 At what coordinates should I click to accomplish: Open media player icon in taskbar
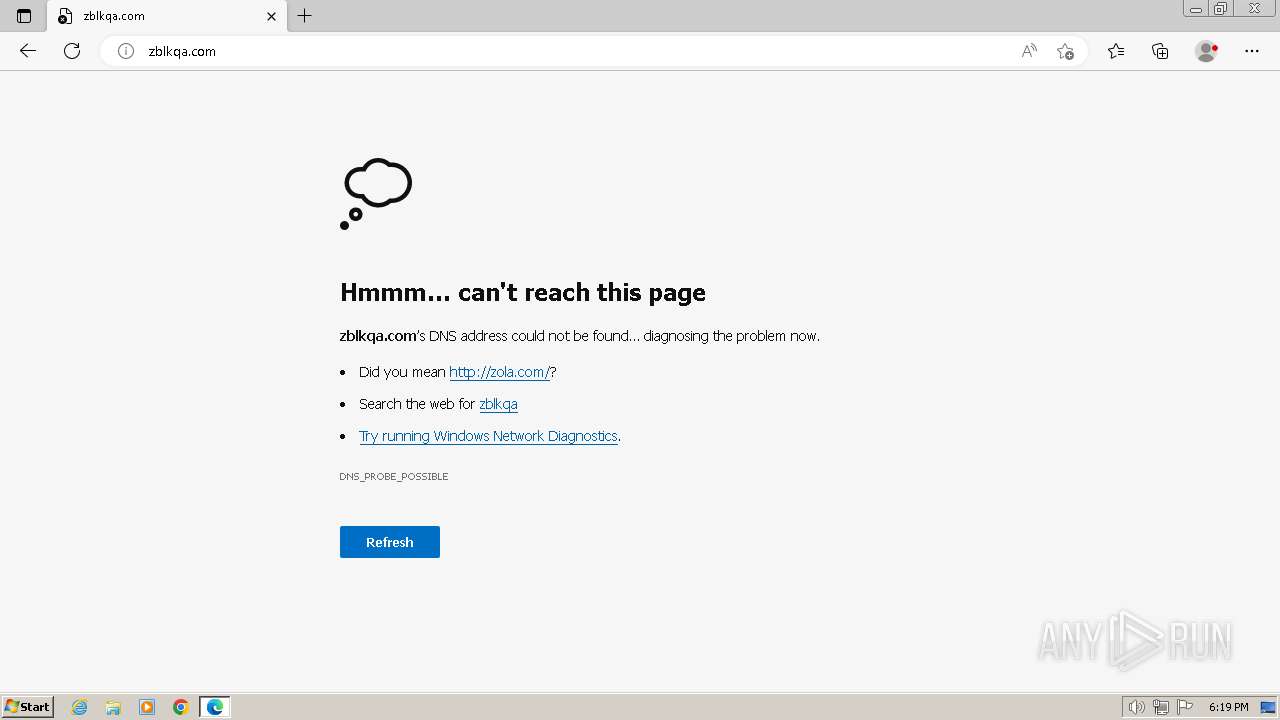(x=147, y=707)
